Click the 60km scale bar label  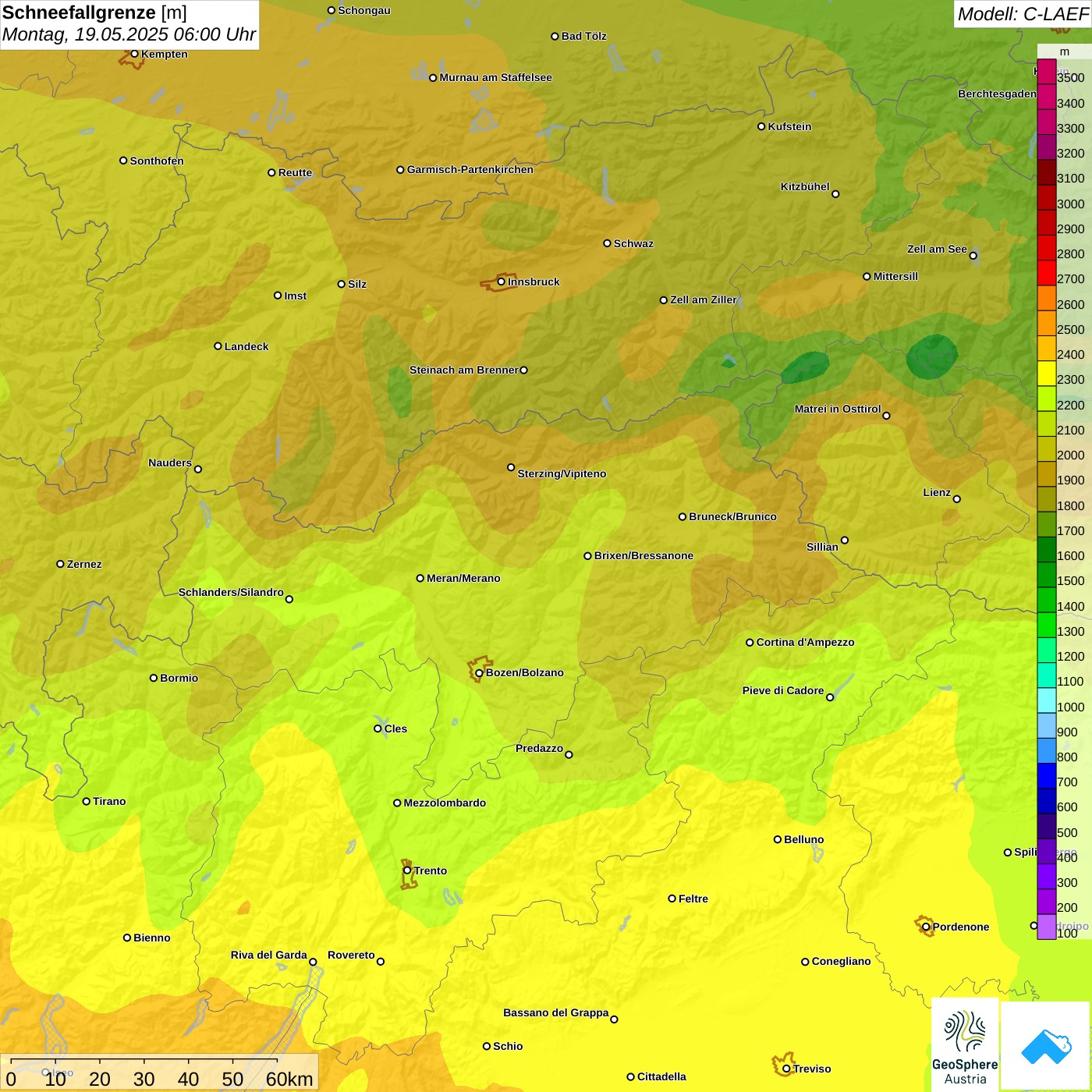(289, 1079)
